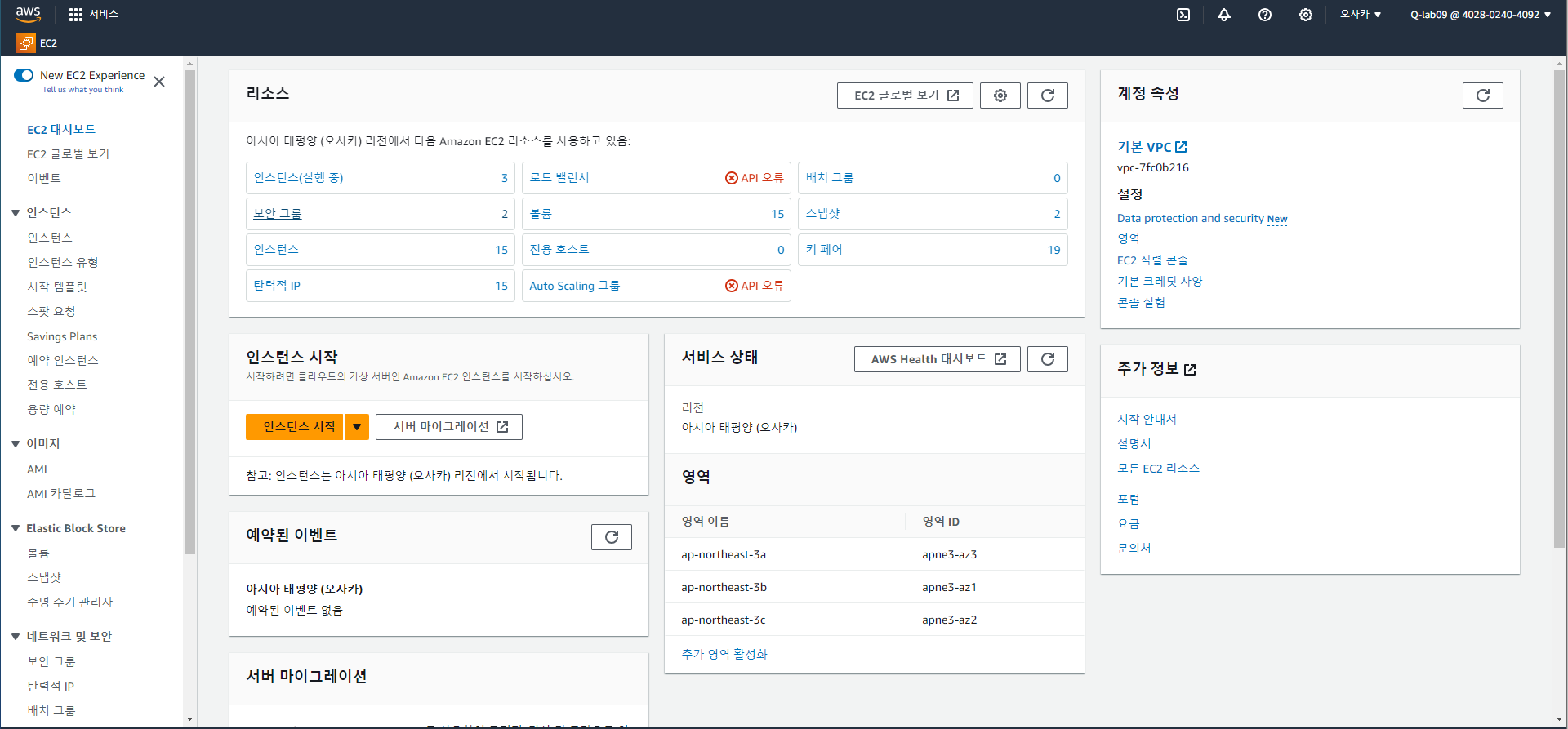Open EC2 대시보드 in sidebar
The width and height of the screenshot is (1568, 729).
point(61,130)
